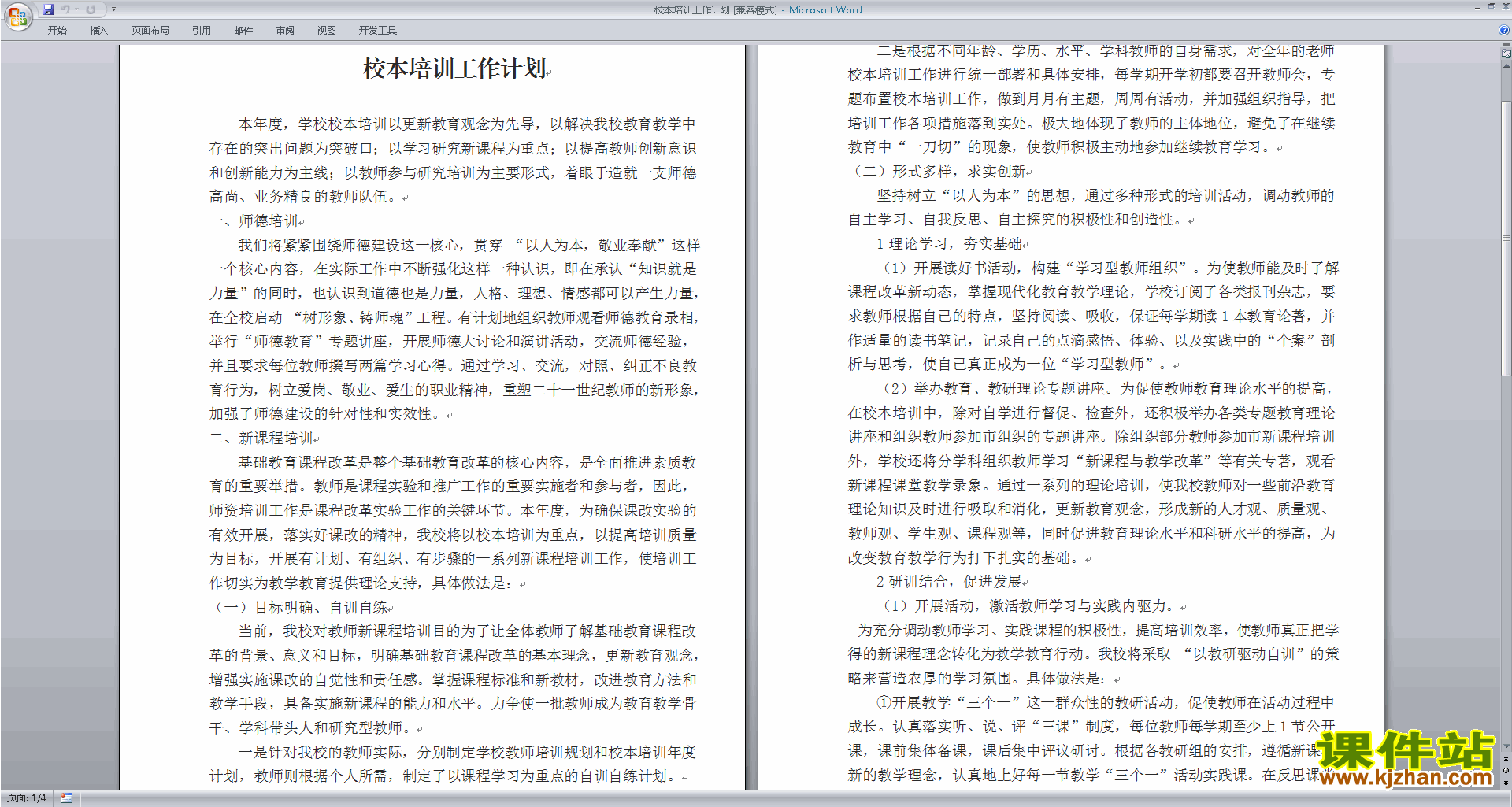Click the line 改变教育教学行为打下扎实的基础
The height and width of the screenshot is (807, 1512).
coord(963,557)
